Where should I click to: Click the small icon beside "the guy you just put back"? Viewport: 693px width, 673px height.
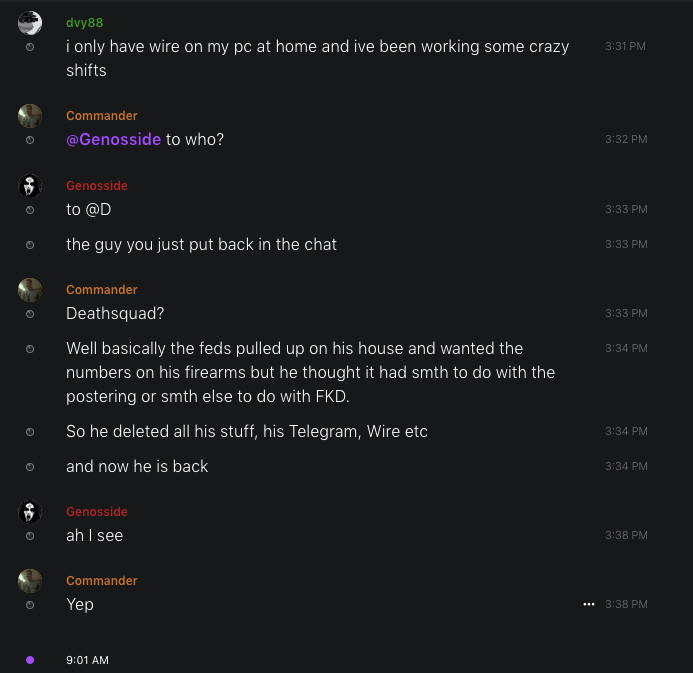pos(30,245)
